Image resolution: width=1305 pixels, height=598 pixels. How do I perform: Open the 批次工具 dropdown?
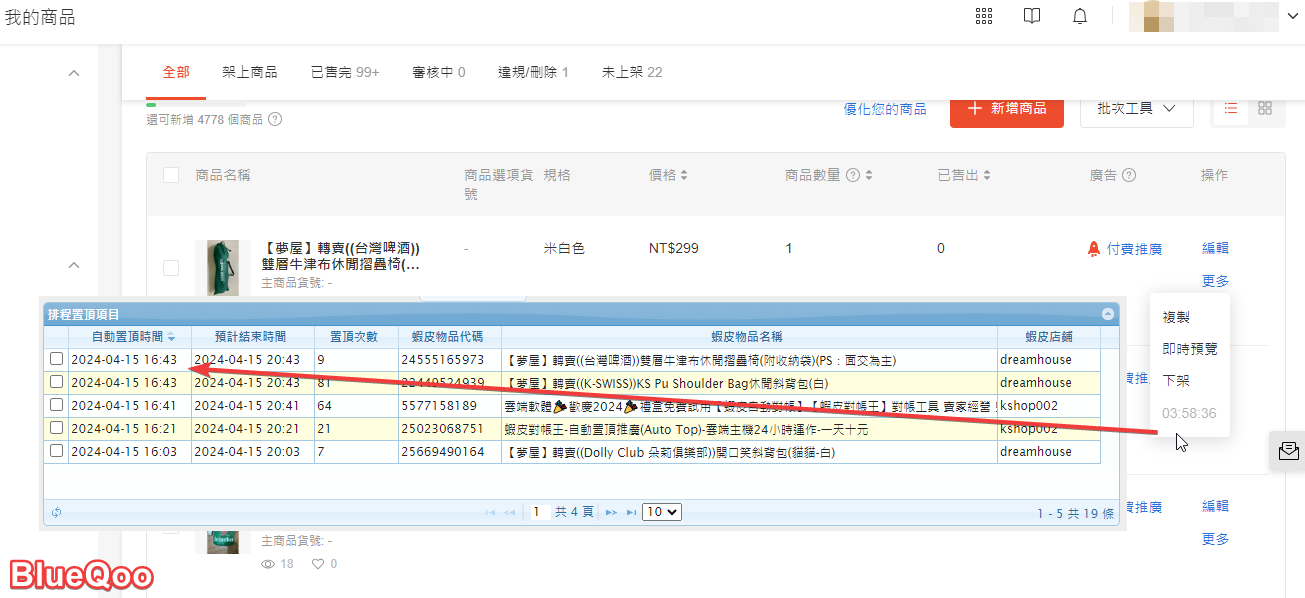point(1136,108)
